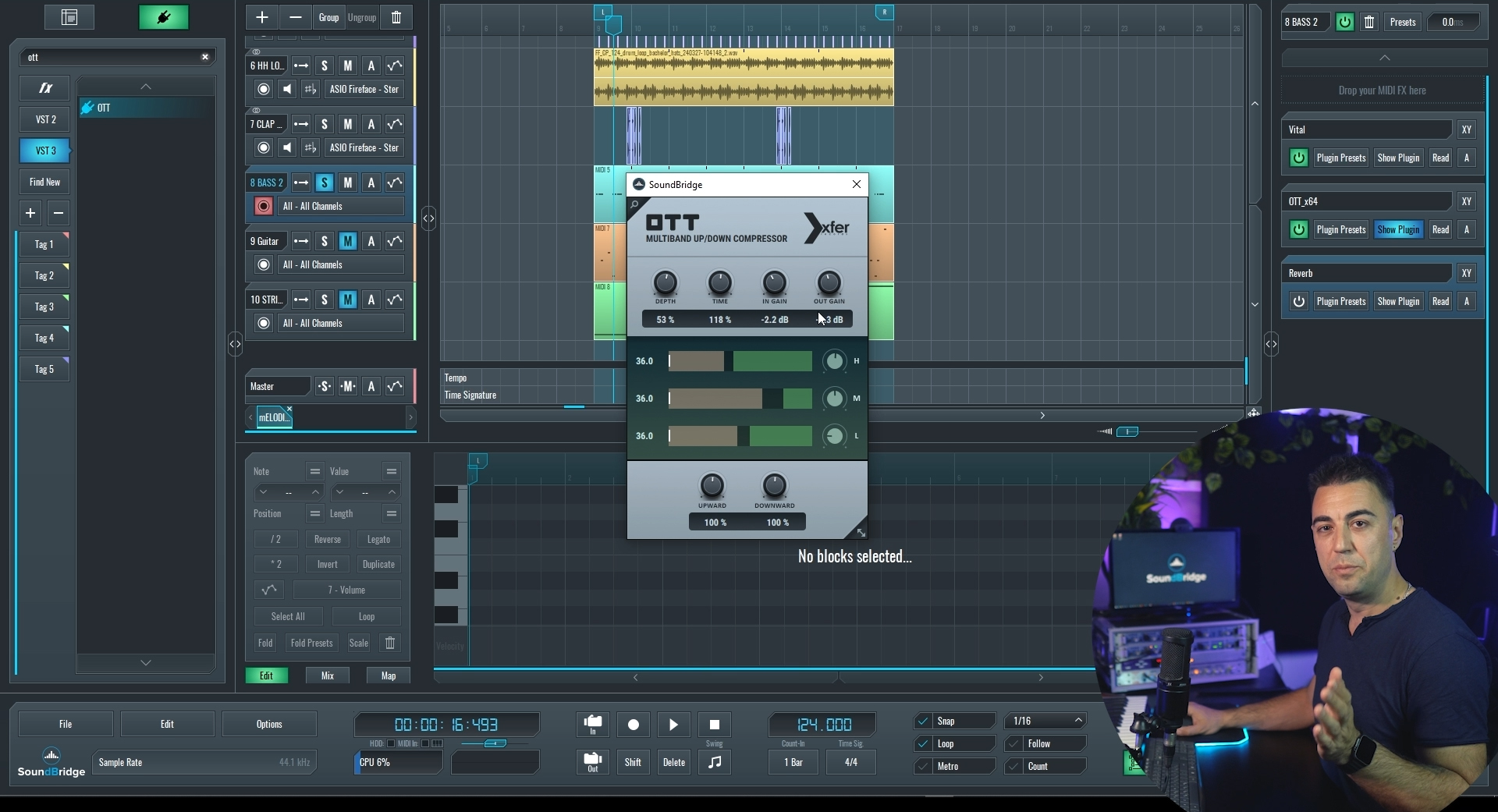The height and width of the screenshot is (812, 1498).
Task: Start playback with the play button
Action: pos(673,725)
